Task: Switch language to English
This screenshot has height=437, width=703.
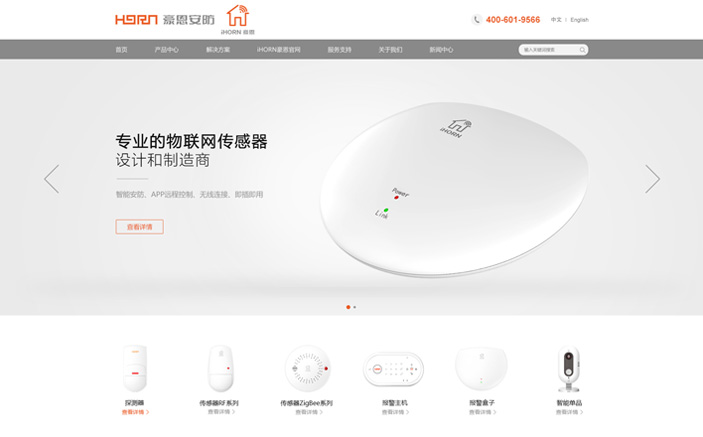Action: pos(579,20)
